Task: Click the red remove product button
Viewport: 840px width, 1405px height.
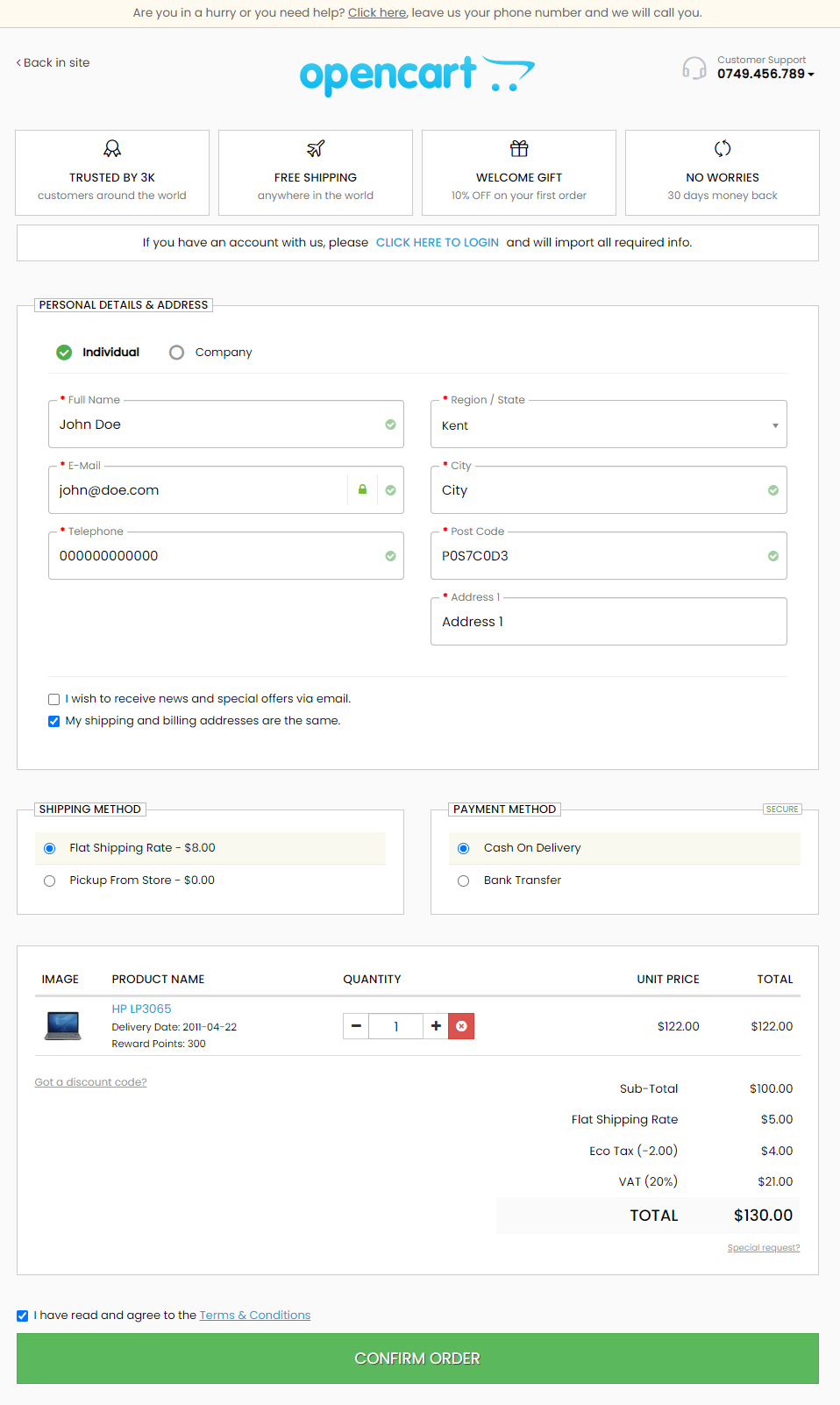Action: pos(461,1026)
